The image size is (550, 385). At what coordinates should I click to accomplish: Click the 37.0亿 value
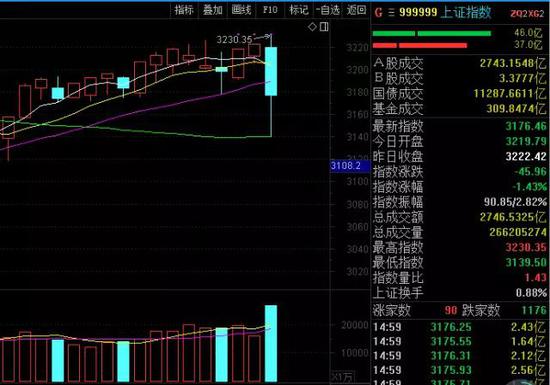pos(528,45)
